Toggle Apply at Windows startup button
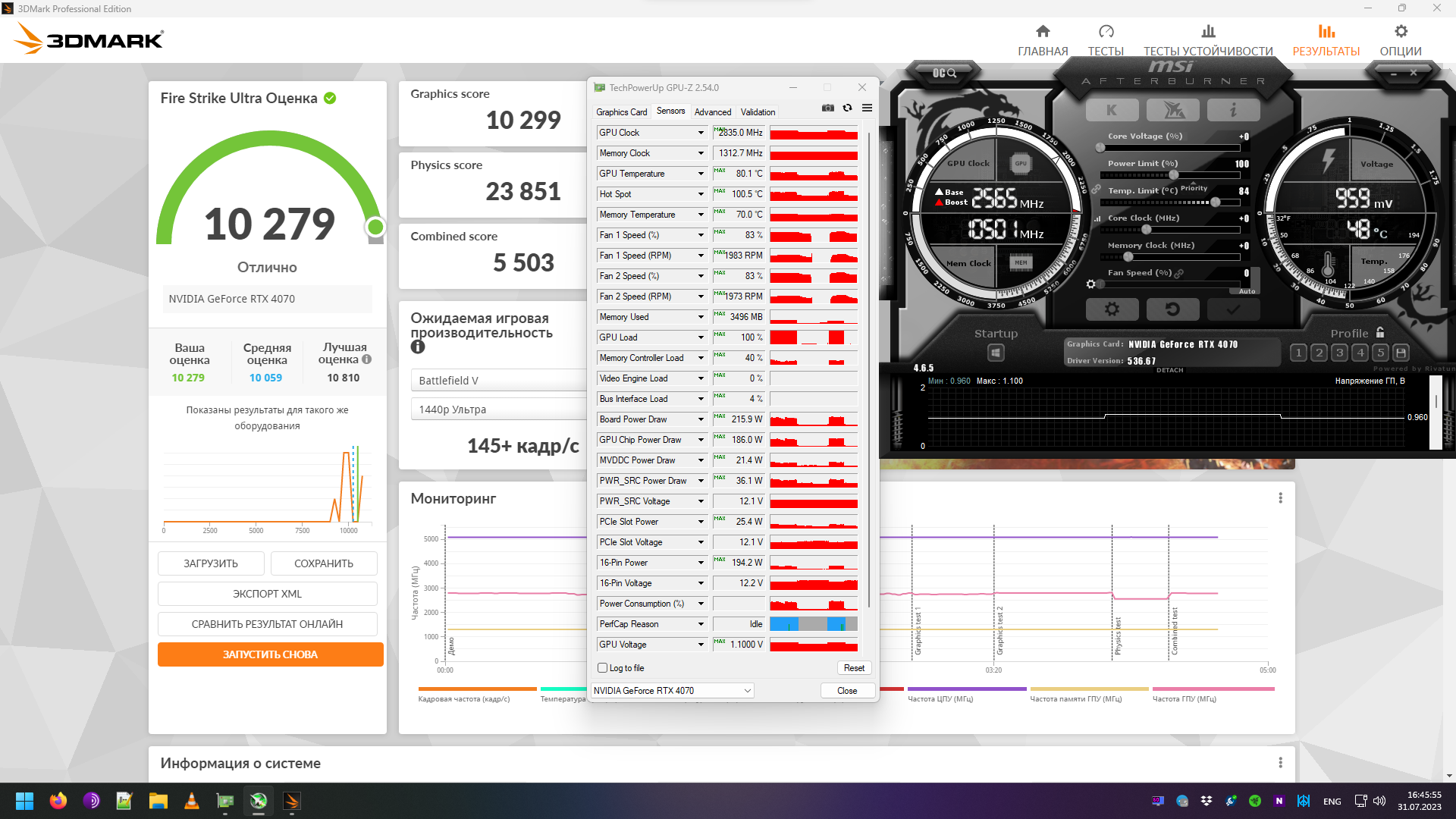The image size is (1456, 819). click(x=996, y=353)
